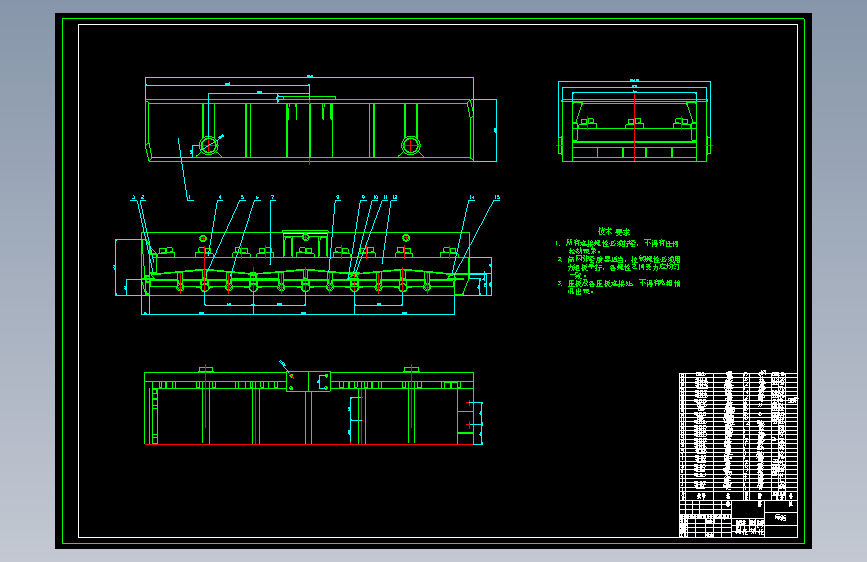The height and width of the screenshot is (562, 867).
Task: Click the central junction box in bottom view
Action: coord(309,381)
